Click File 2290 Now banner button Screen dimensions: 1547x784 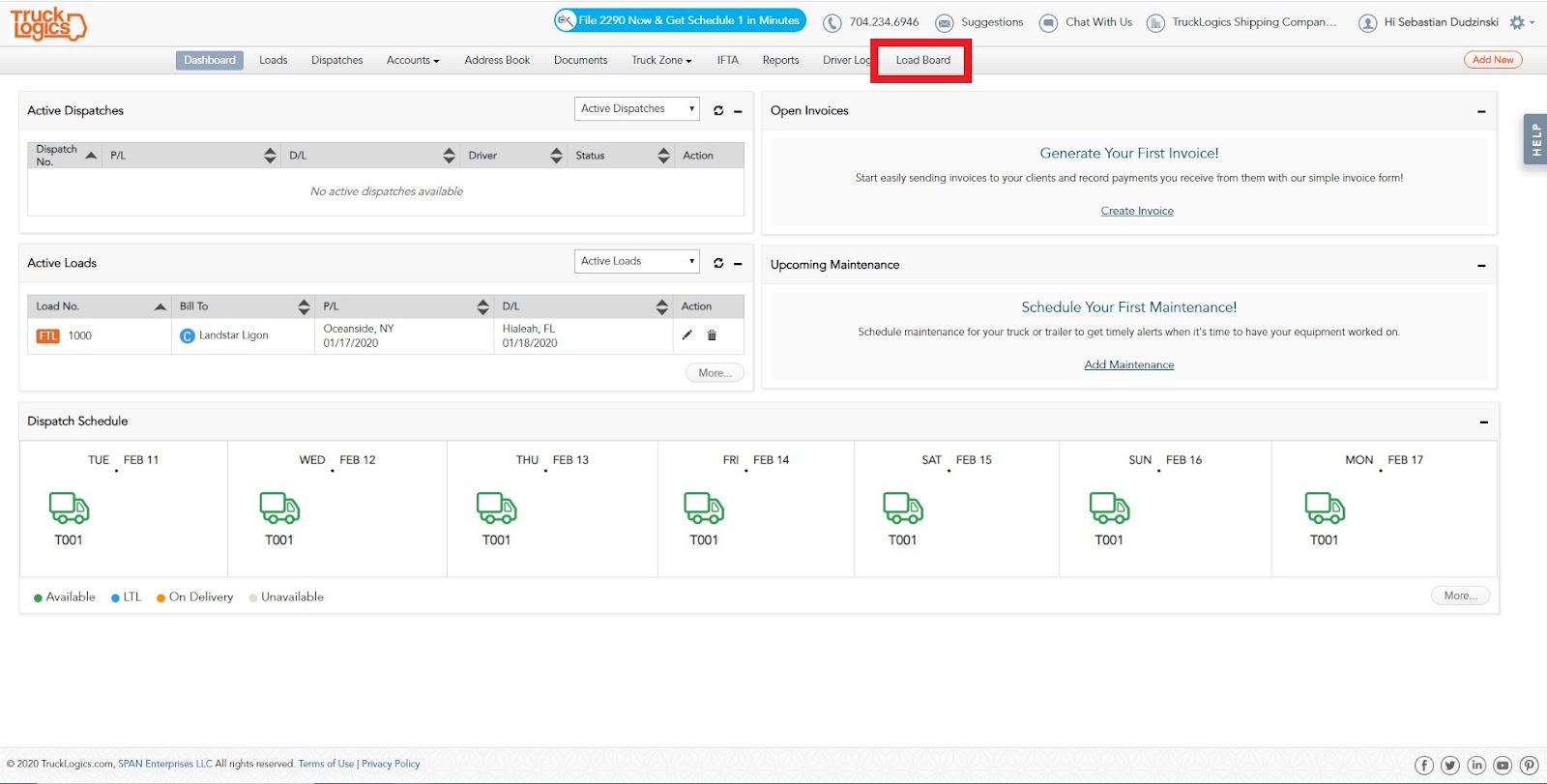[680, 20]
